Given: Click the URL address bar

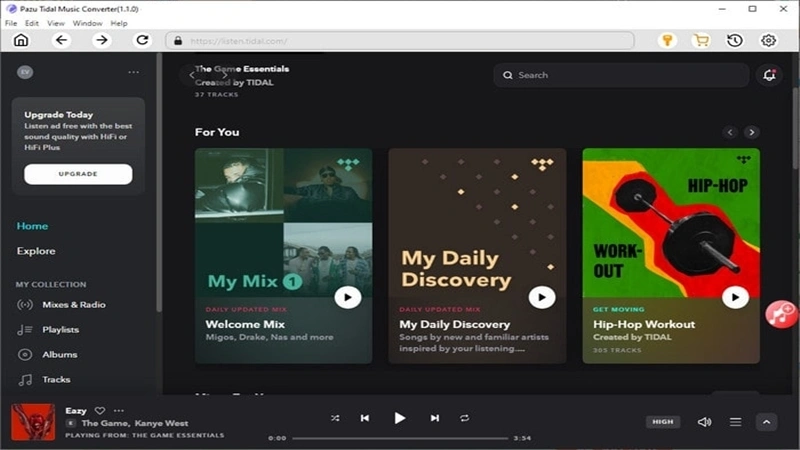Looking at the screenshot, I should click(399, 41).
